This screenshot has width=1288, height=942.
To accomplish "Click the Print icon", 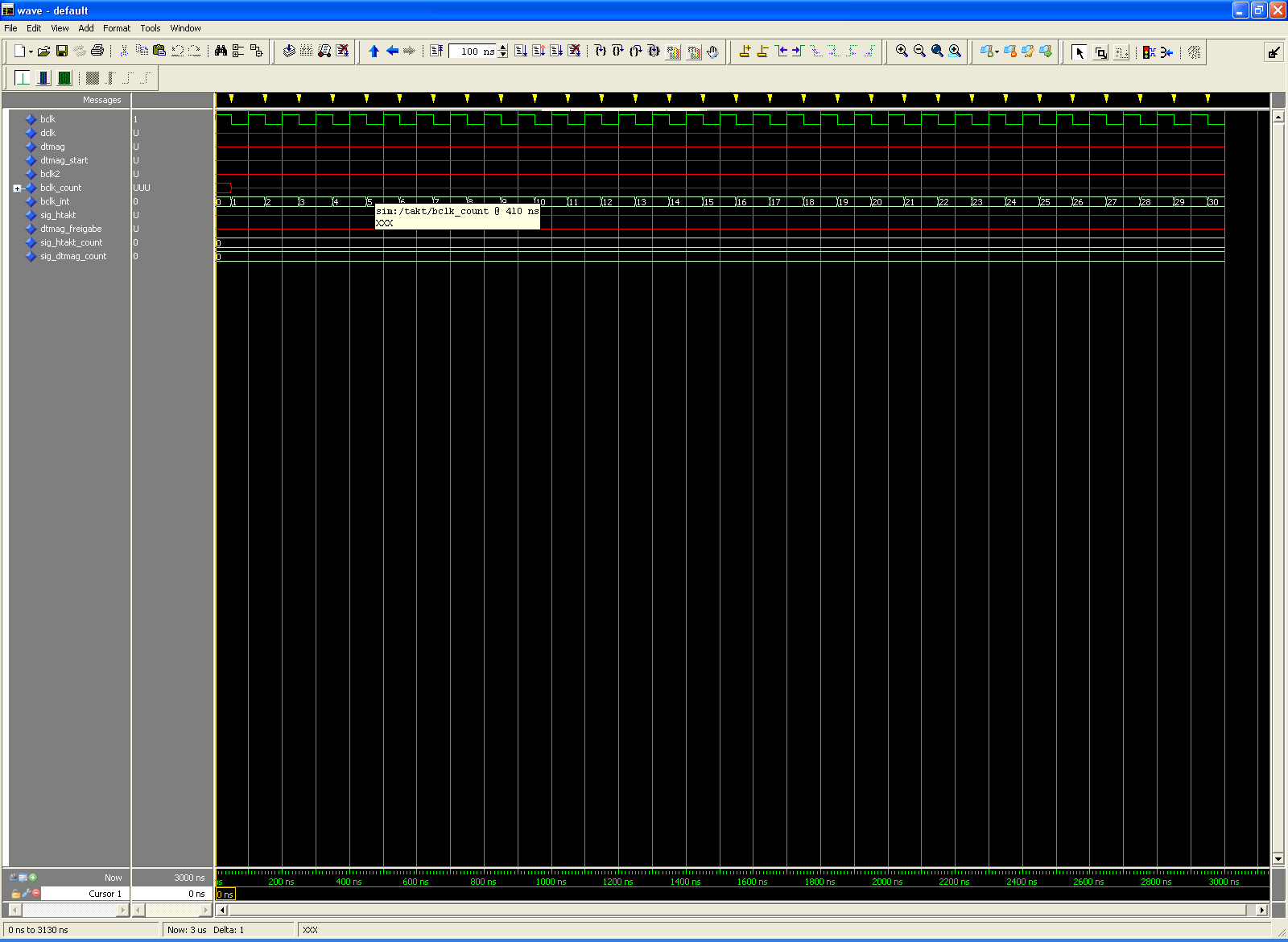I will [97, 51].
